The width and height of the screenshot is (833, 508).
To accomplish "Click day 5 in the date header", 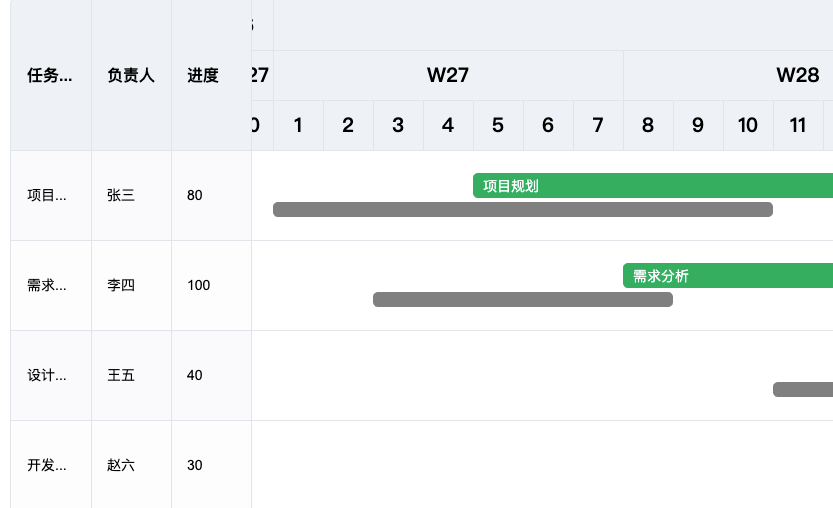I will pyautogui.click(x=498, y=125).
